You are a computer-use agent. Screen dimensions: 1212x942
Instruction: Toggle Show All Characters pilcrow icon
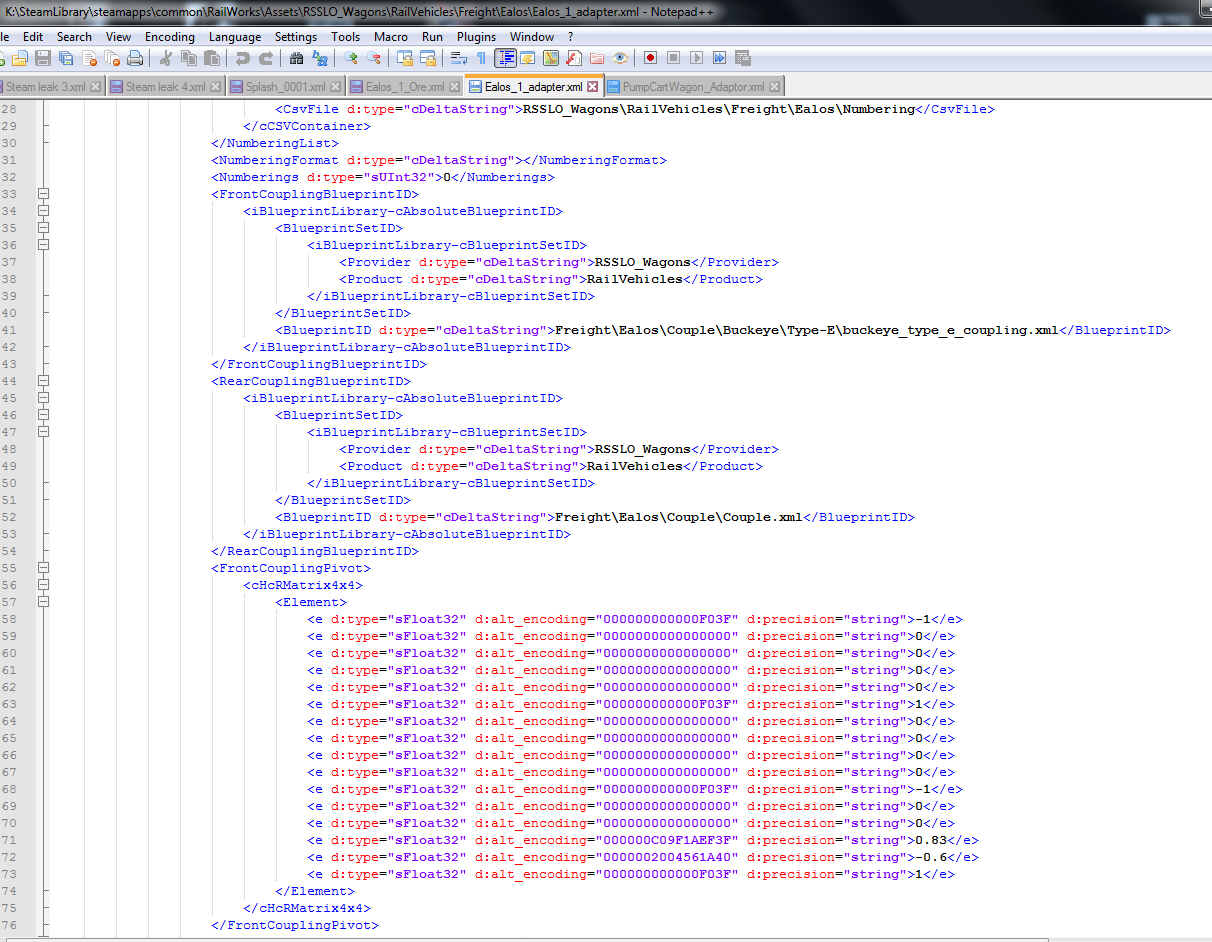click(481, 59)
